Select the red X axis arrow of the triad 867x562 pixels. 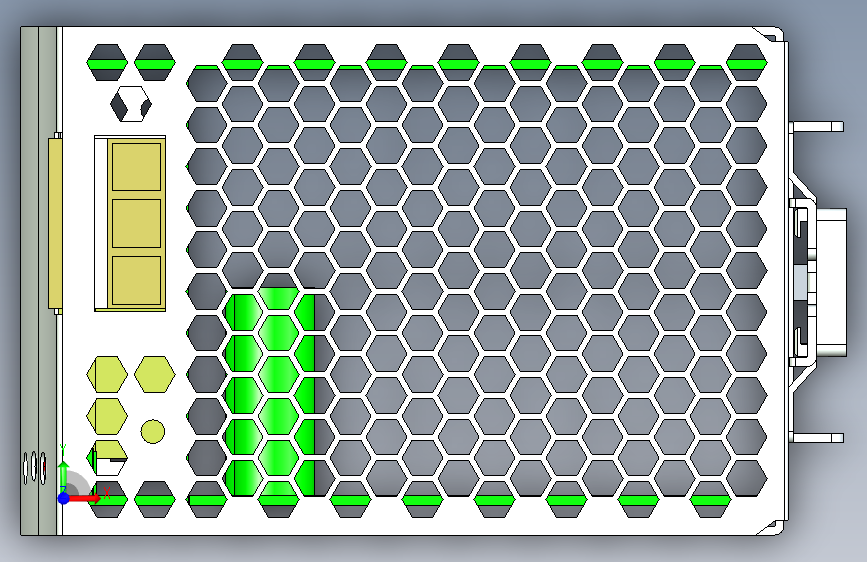pyautogui.click(x=84, y=498)
